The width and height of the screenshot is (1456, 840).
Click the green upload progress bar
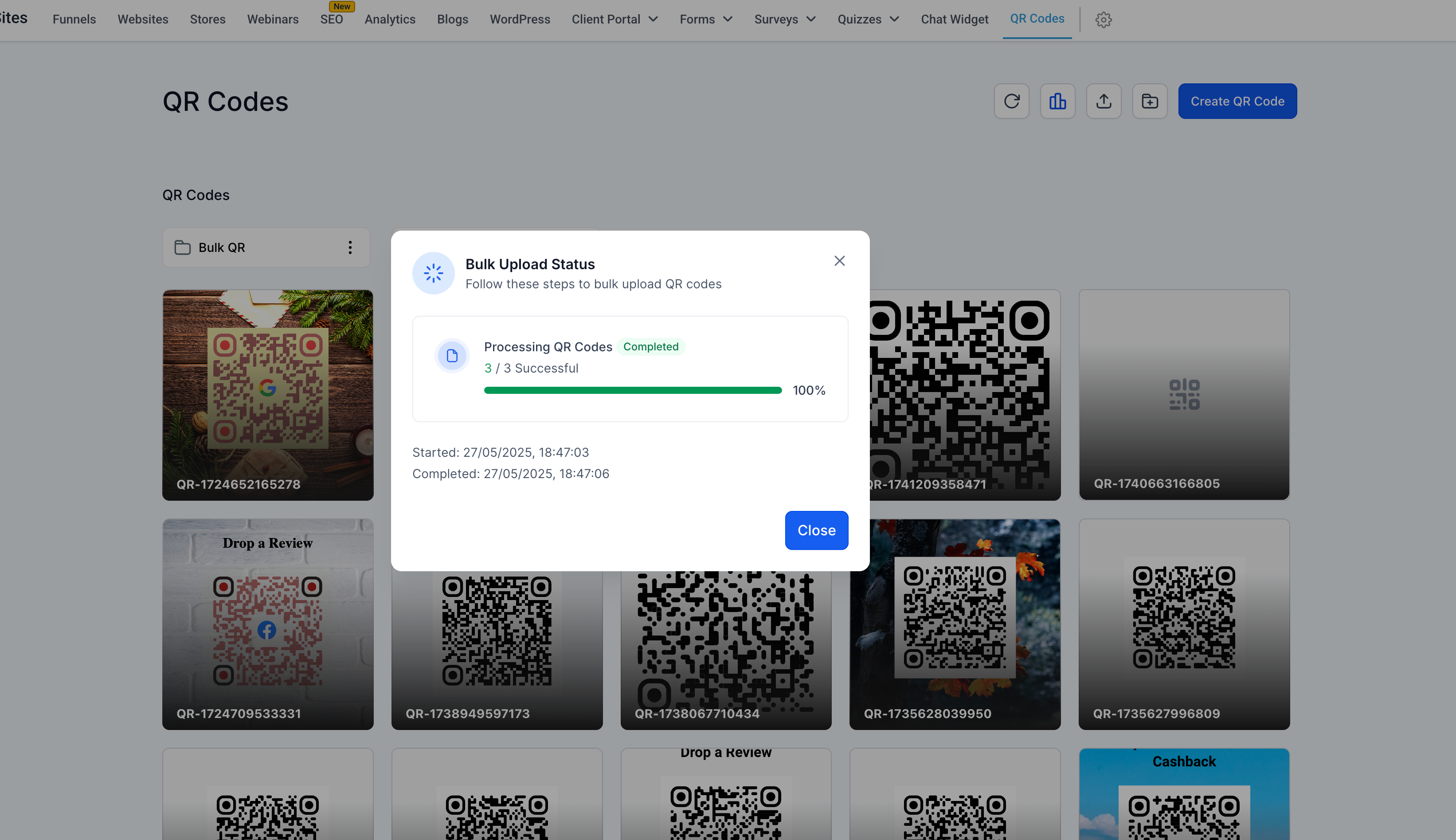click(x=633, y=391)
